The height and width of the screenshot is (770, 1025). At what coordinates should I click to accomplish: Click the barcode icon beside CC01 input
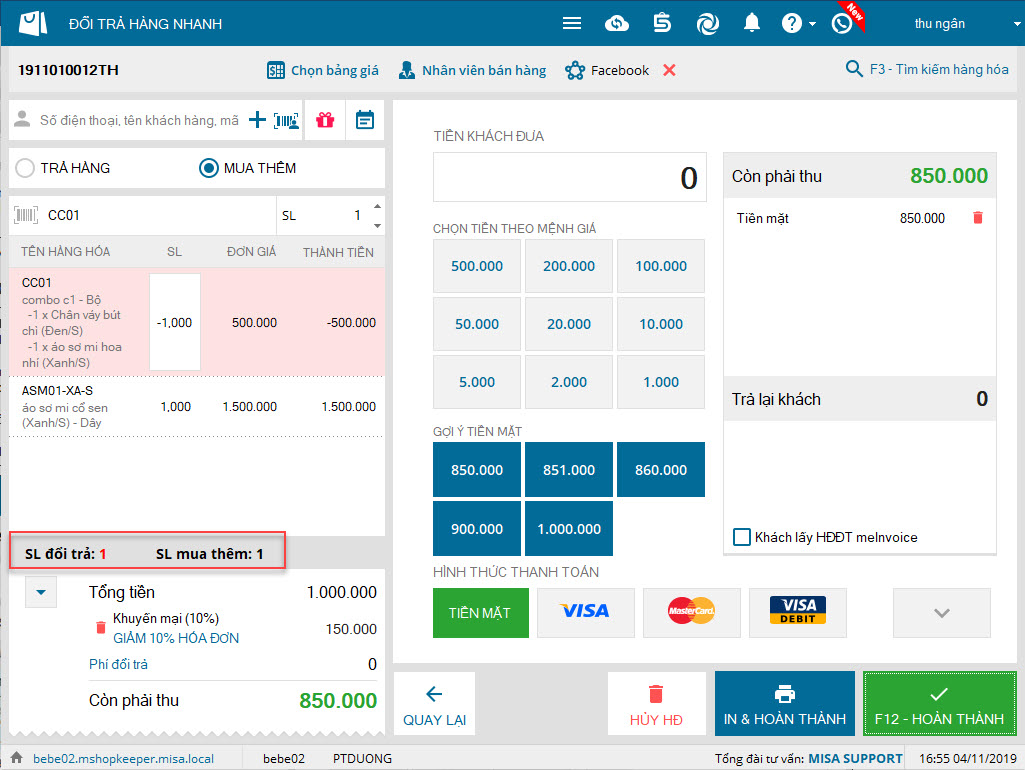pos(26,215)
